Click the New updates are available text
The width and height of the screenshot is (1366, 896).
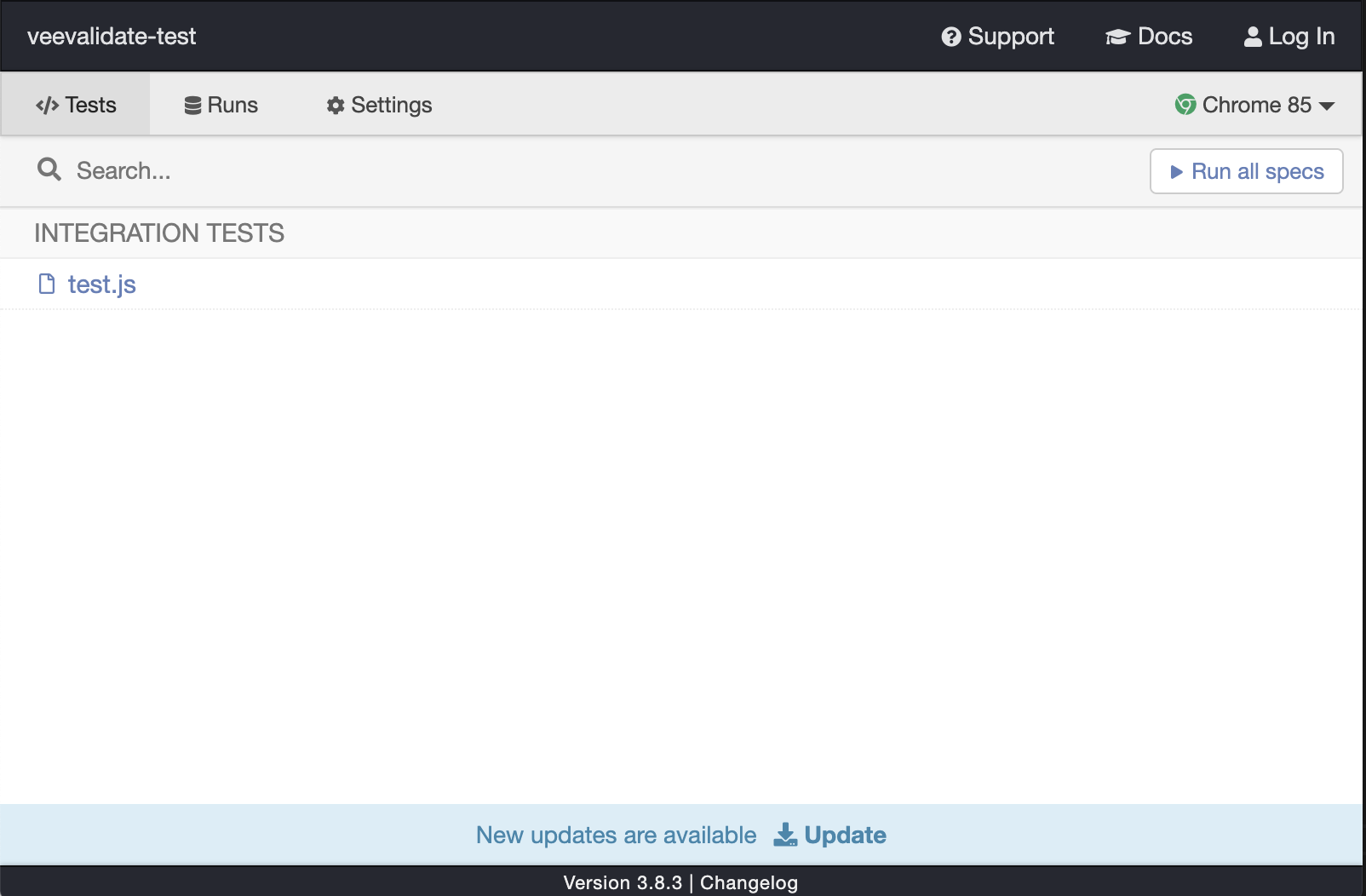pyautogui.click(x=616, y=835)
